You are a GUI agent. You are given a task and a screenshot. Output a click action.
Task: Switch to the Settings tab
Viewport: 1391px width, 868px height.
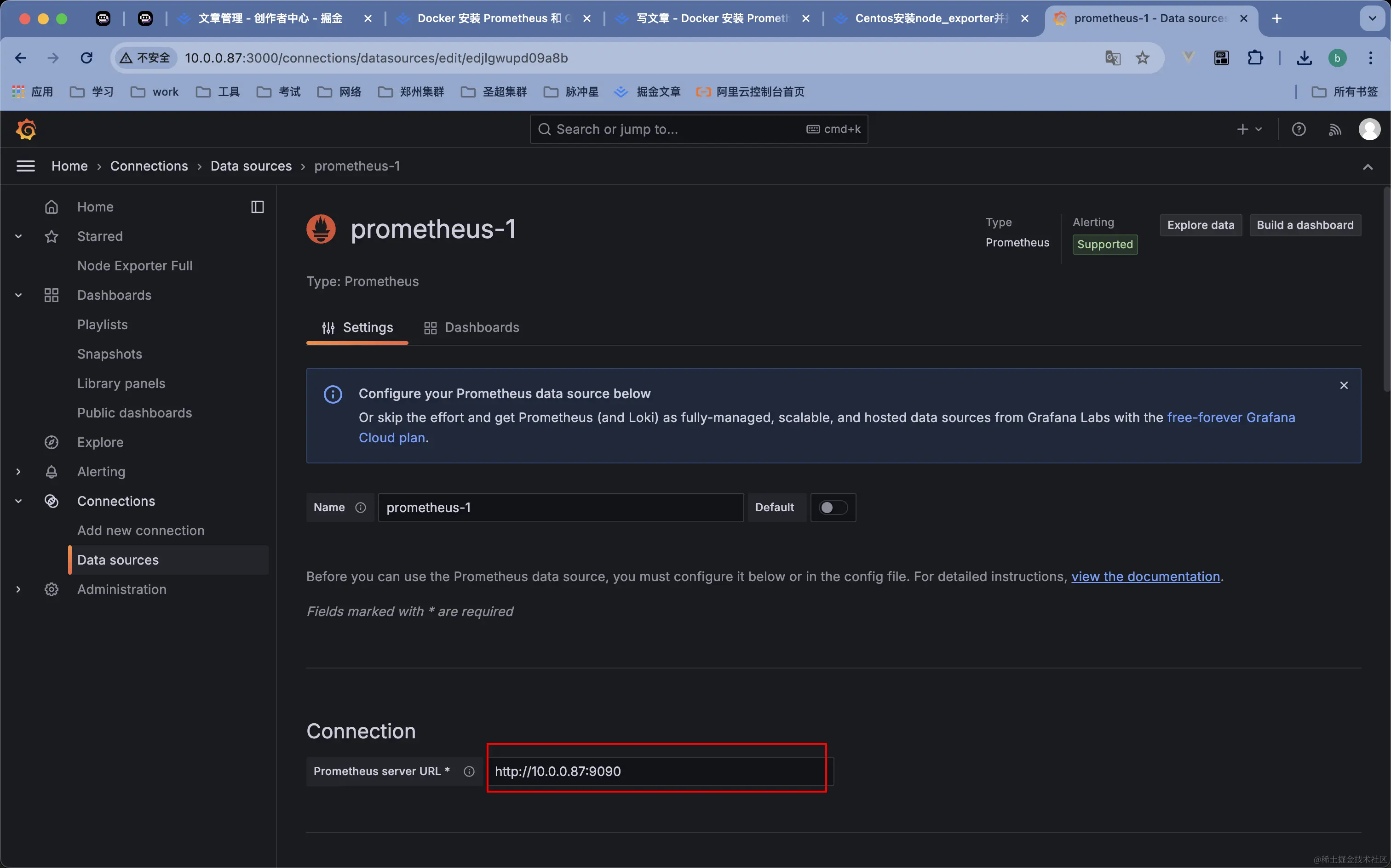(x=357, y=327)
